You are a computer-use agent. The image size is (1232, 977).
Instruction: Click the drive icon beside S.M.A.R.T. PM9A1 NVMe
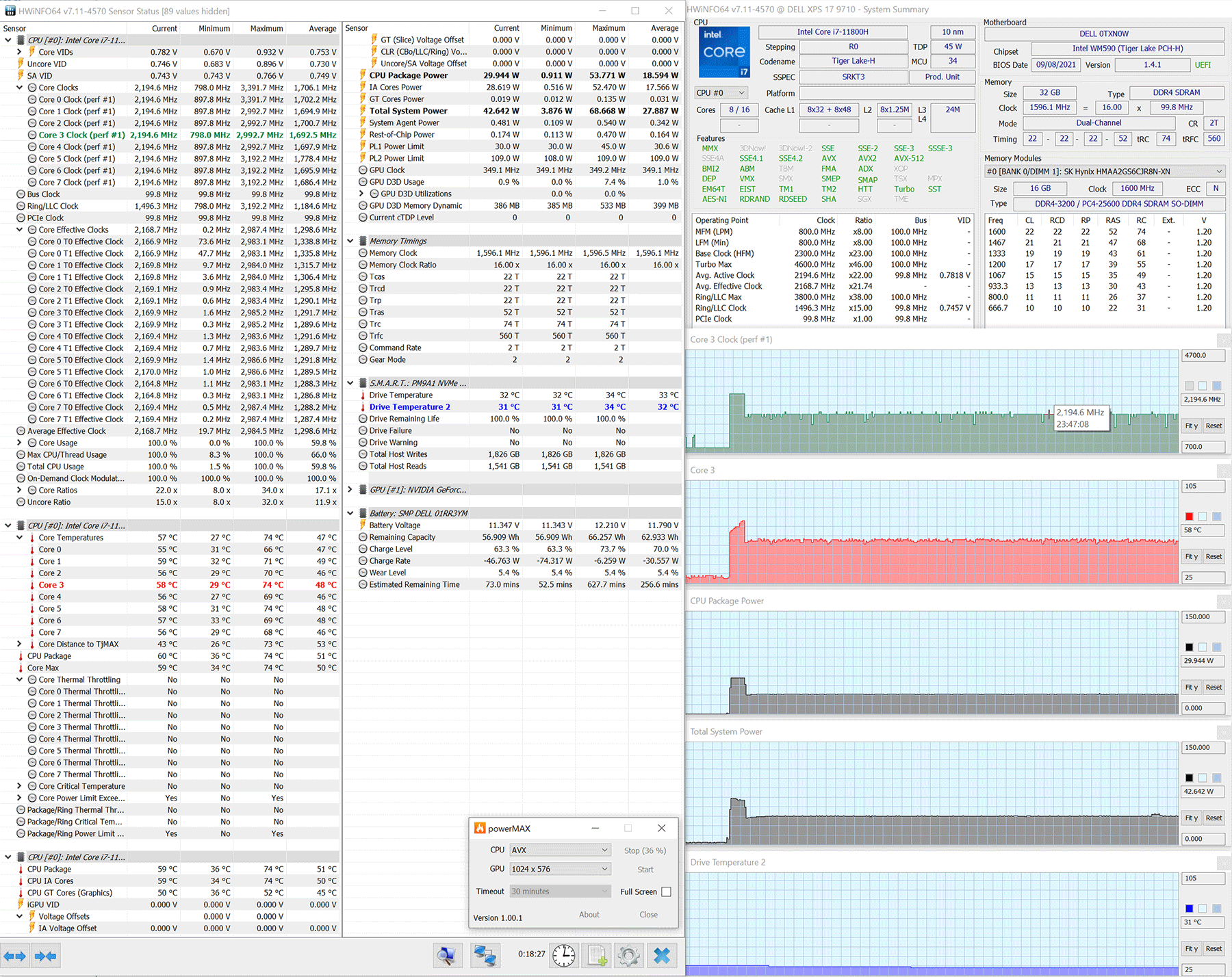[x=362, y=383]
